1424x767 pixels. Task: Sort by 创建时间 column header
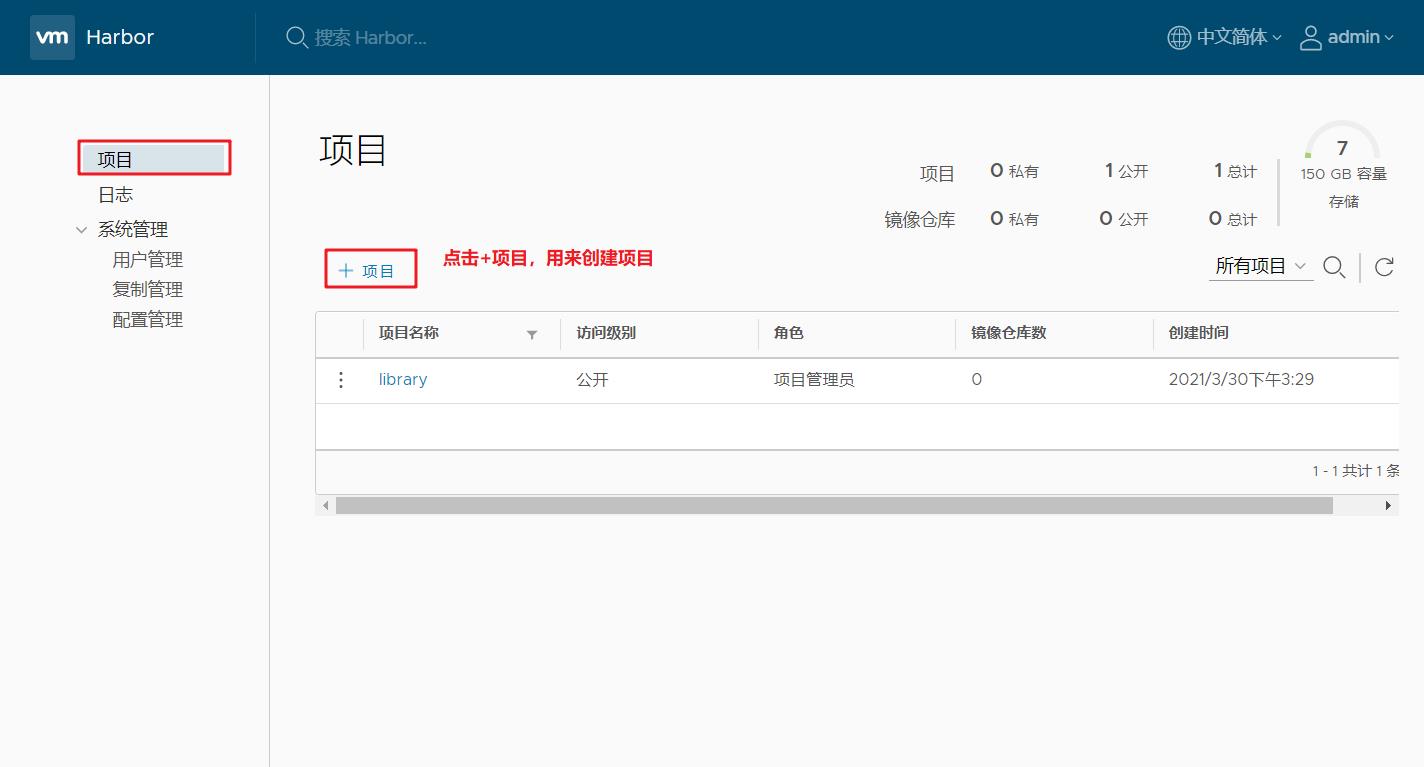[1198, 333]
